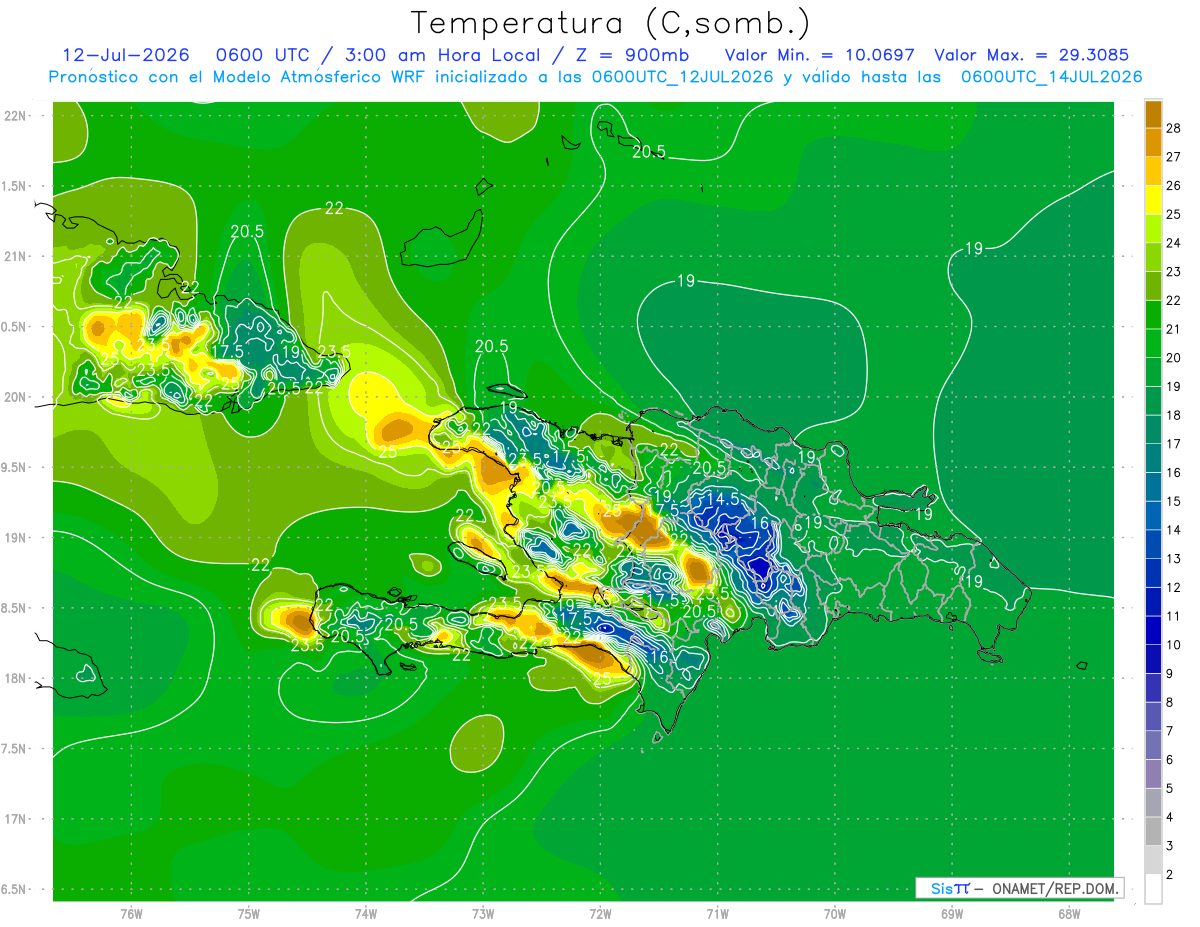
Task: Click the legend value 2
Action: click(x=1169, y=875)
